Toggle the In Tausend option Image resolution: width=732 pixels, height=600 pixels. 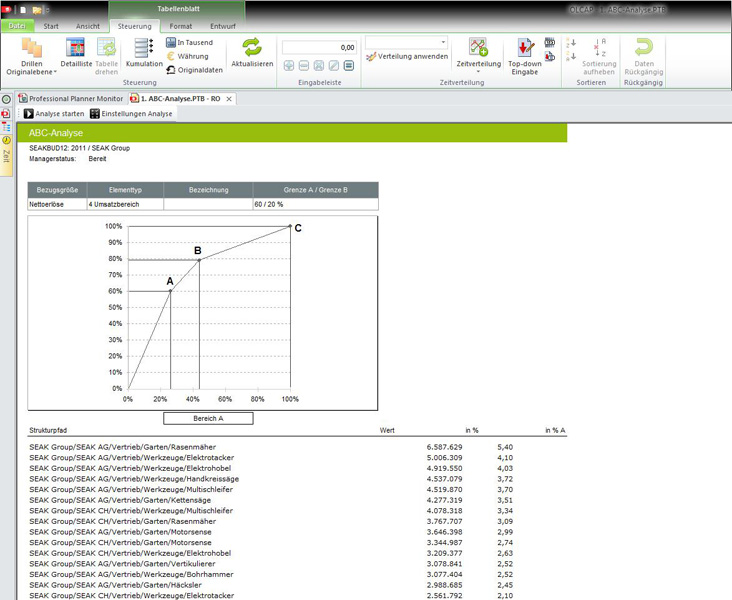click(171, 43)
